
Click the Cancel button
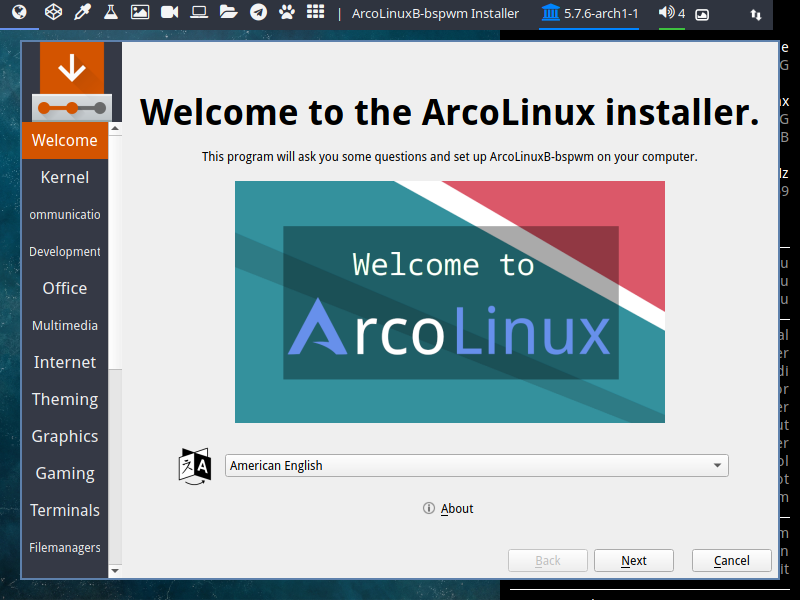point(732,561)
